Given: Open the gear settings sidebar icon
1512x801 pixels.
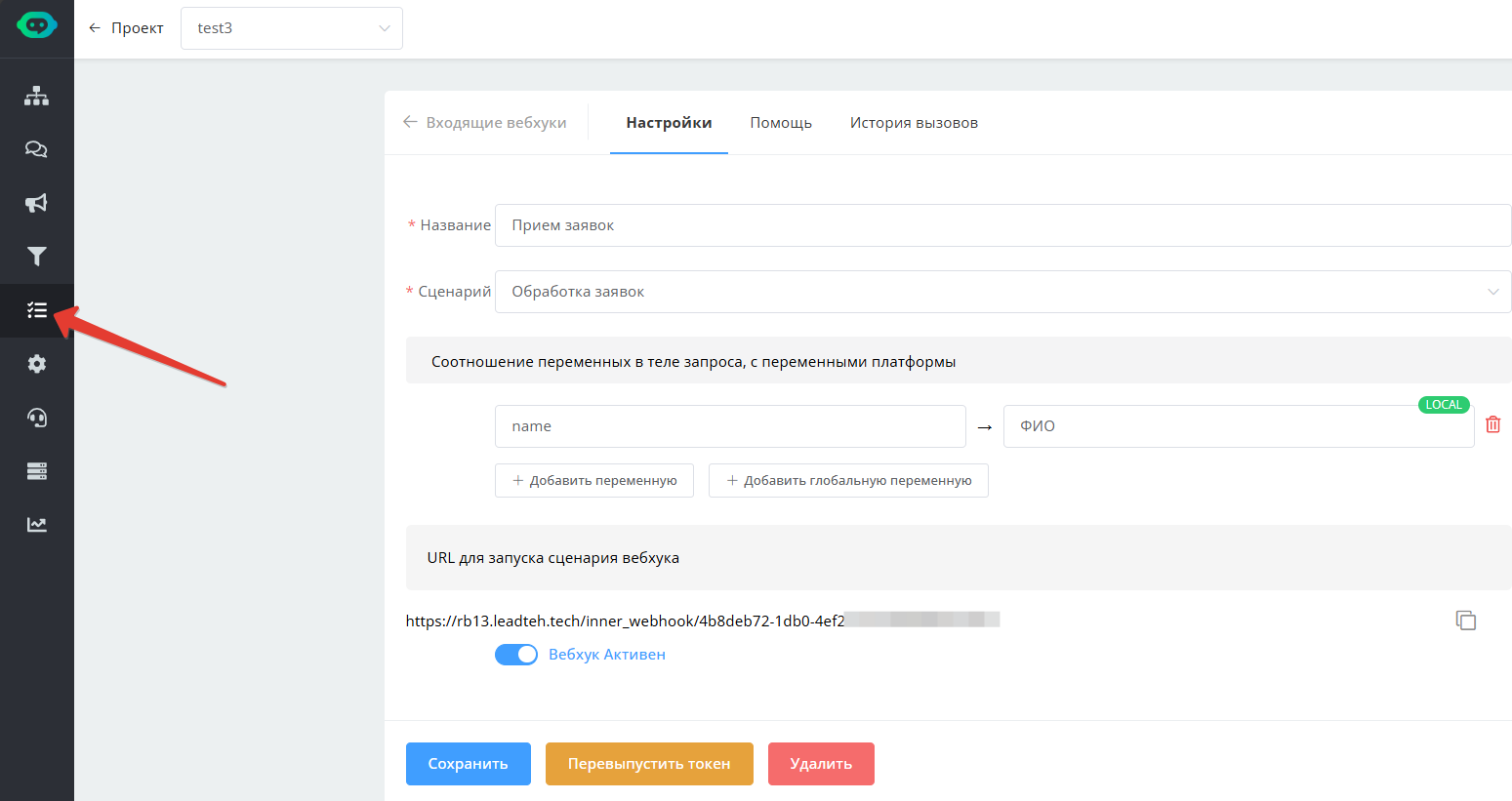Looking at the screenshot, I should point(37,364).
